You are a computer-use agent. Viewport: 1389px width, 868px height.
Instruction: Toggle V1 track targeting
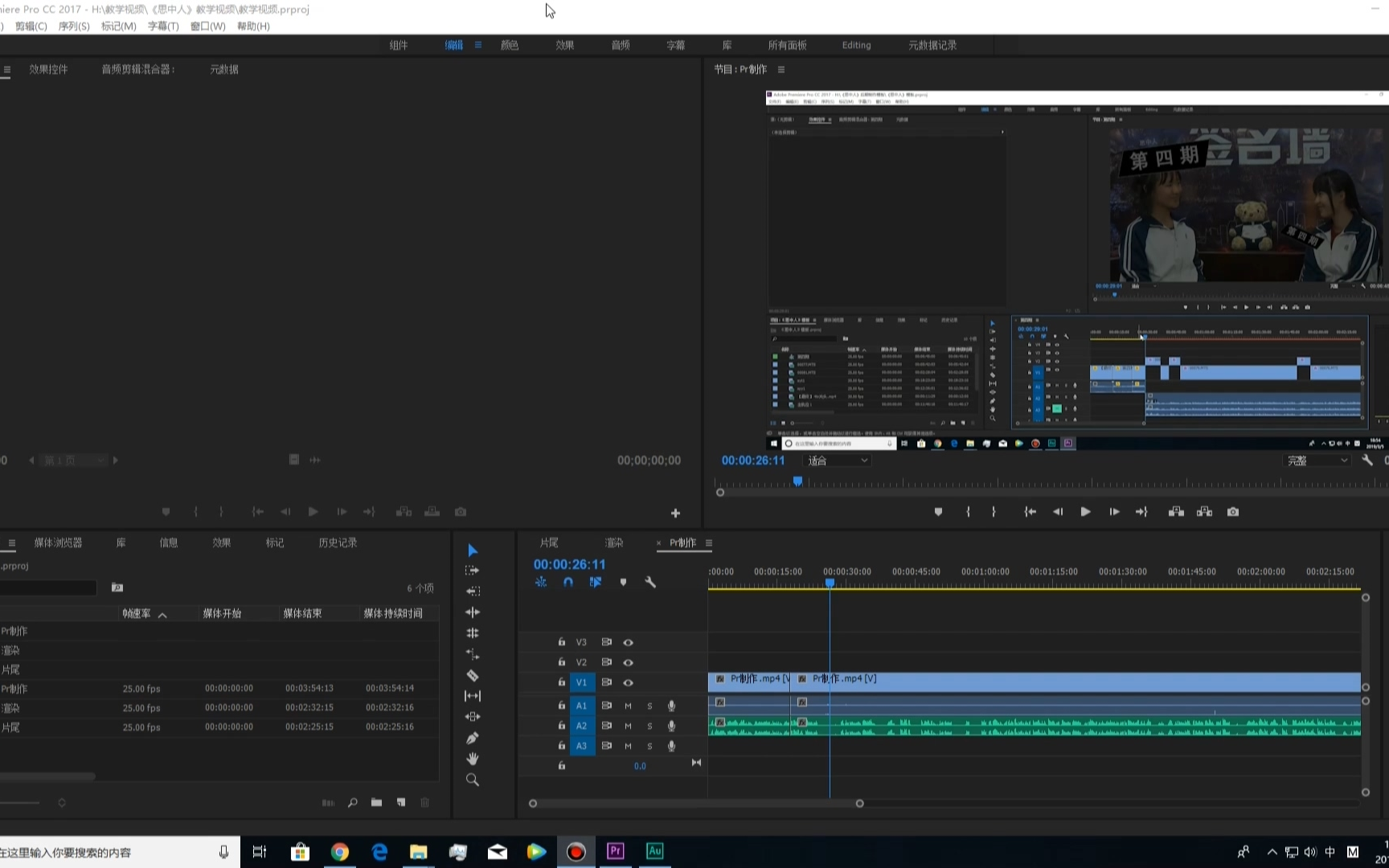click(582, 682)
